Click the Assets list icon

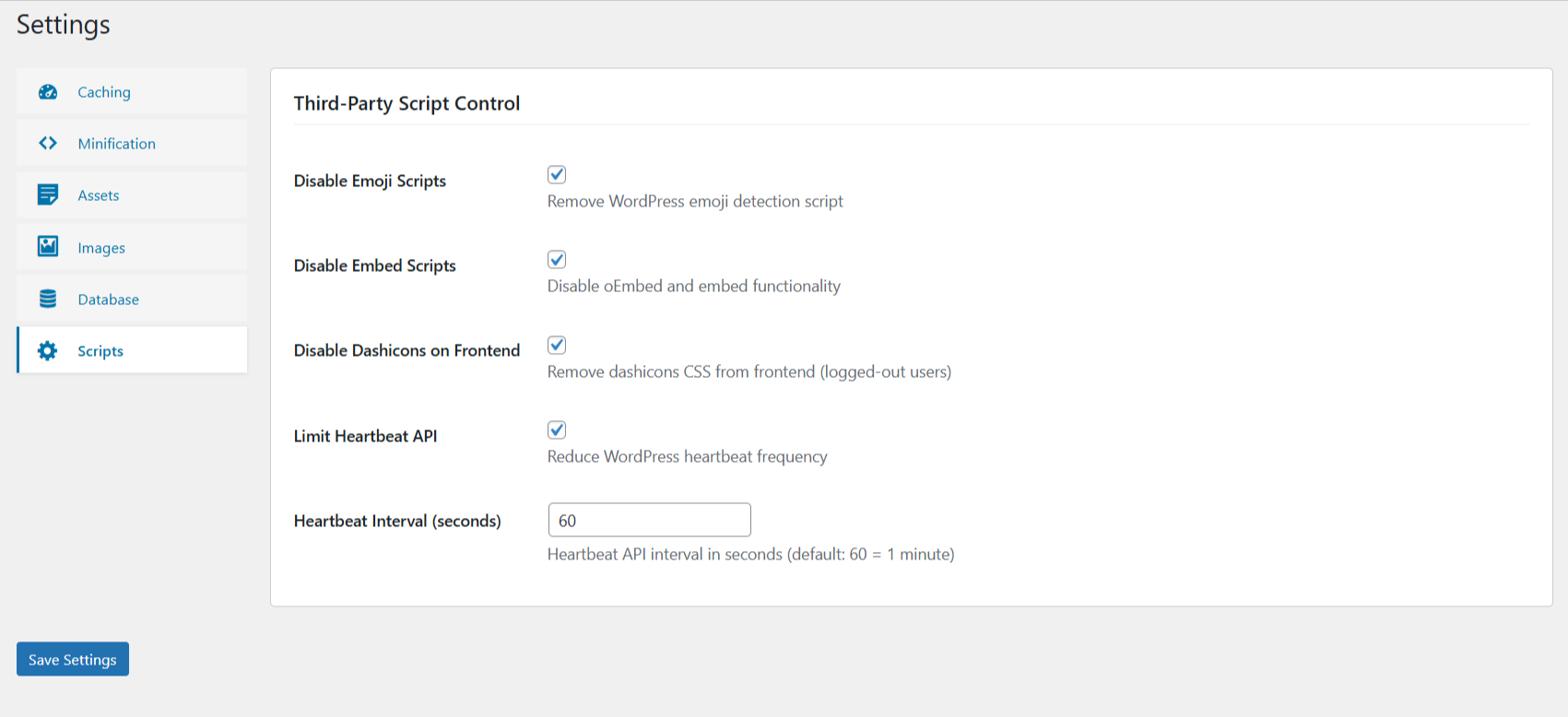[x=47, y=195]
